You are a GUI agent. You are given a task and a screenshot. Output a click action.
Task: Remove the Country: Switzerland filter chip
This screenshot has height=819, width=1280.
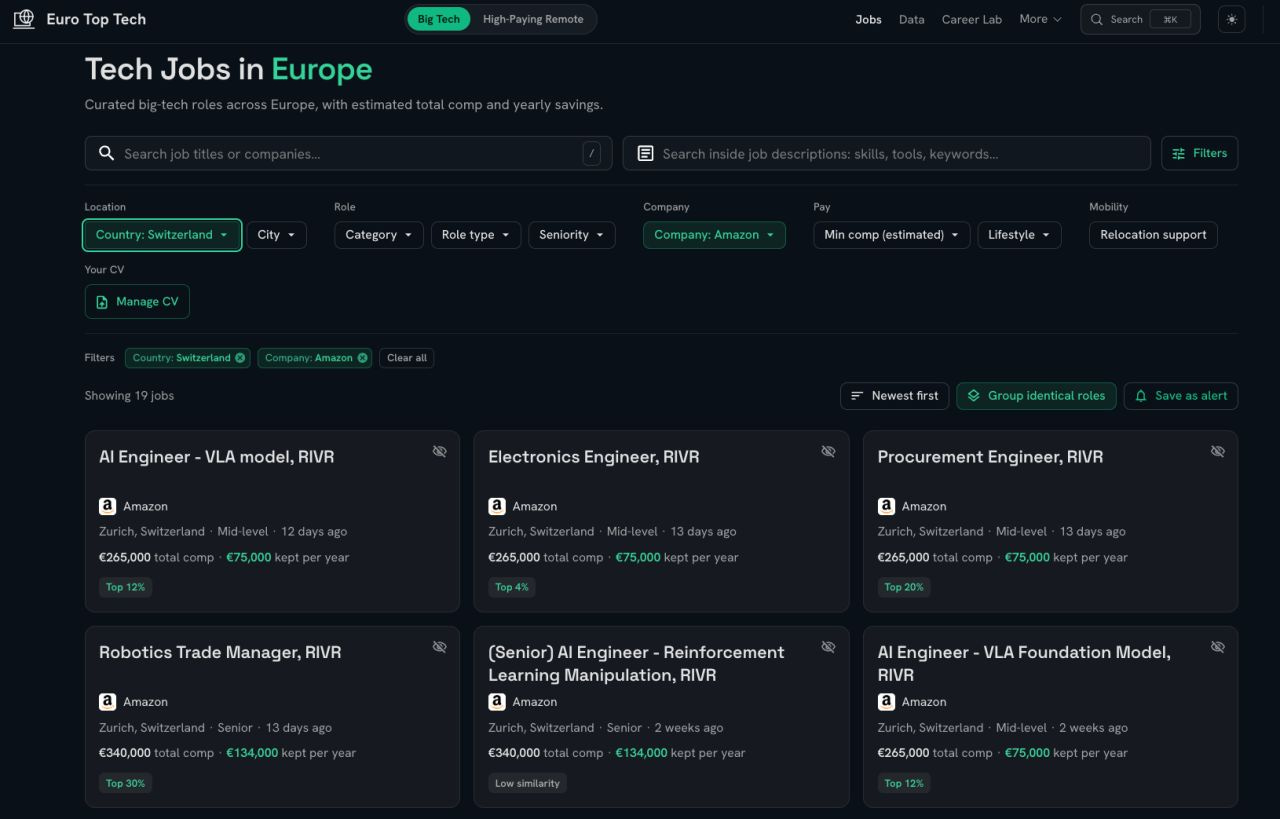(240, 358)
